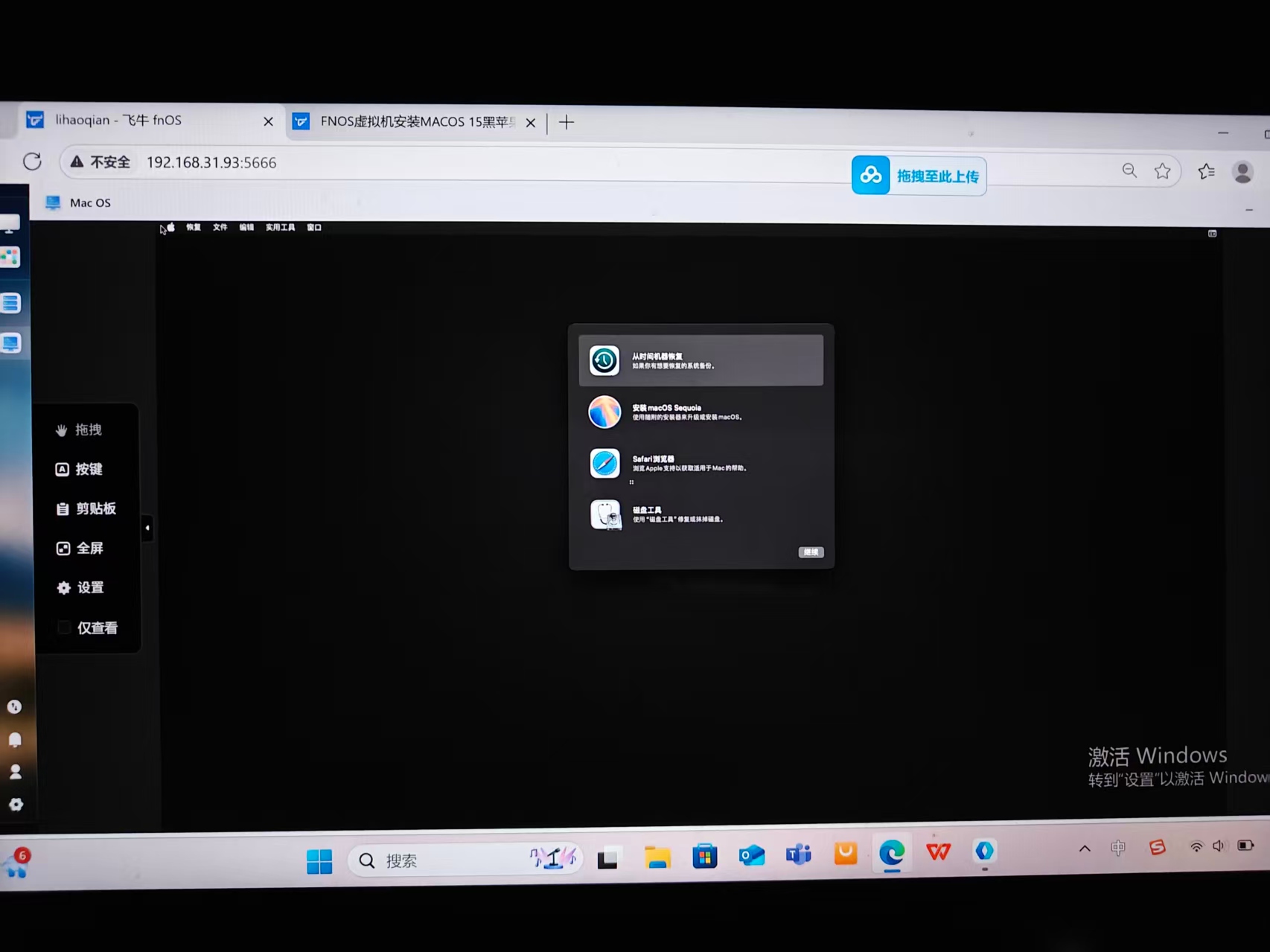Click the keyboard icon beside 按键

(x=63, y=469)
